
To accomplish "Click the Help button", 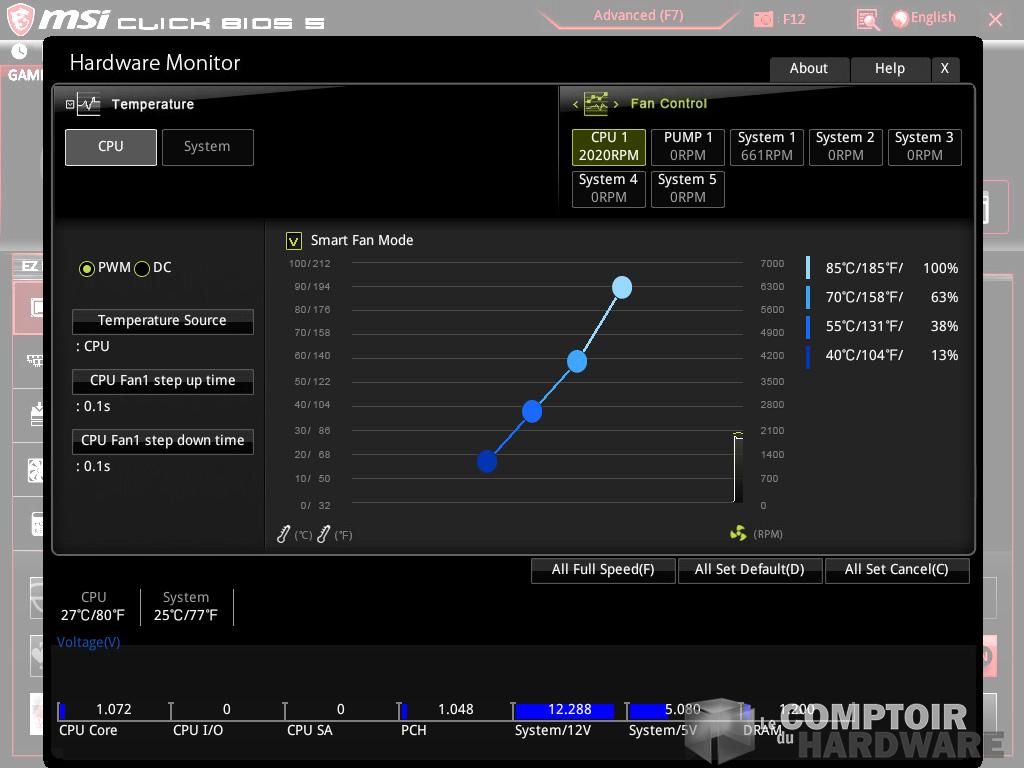I will point(888,68).
